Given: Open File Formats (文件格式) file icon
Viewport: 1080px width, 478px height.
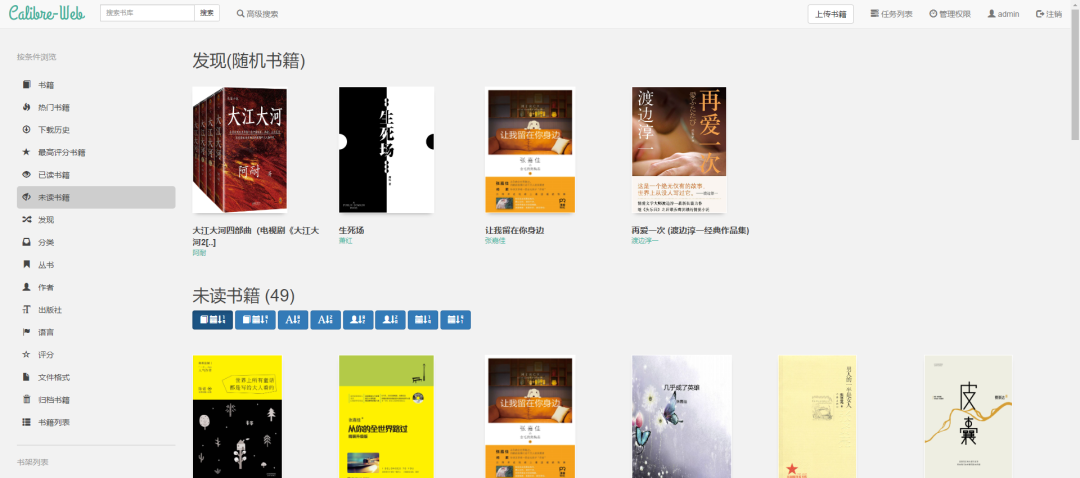Looking at the screenshot, I should (x=26, y=377).
